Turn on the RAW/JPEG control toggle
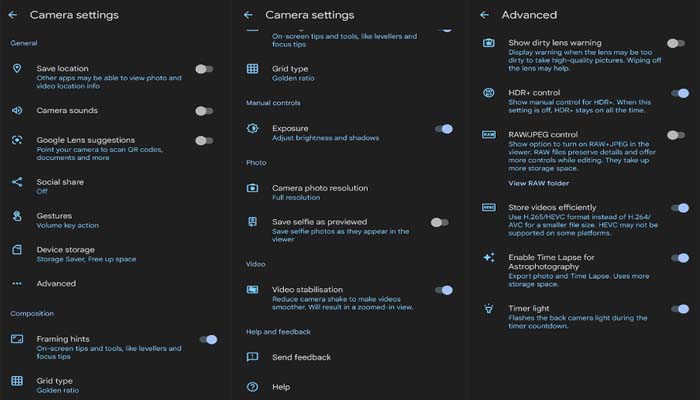Screen dimensions: 700x400 click(676, 135)
